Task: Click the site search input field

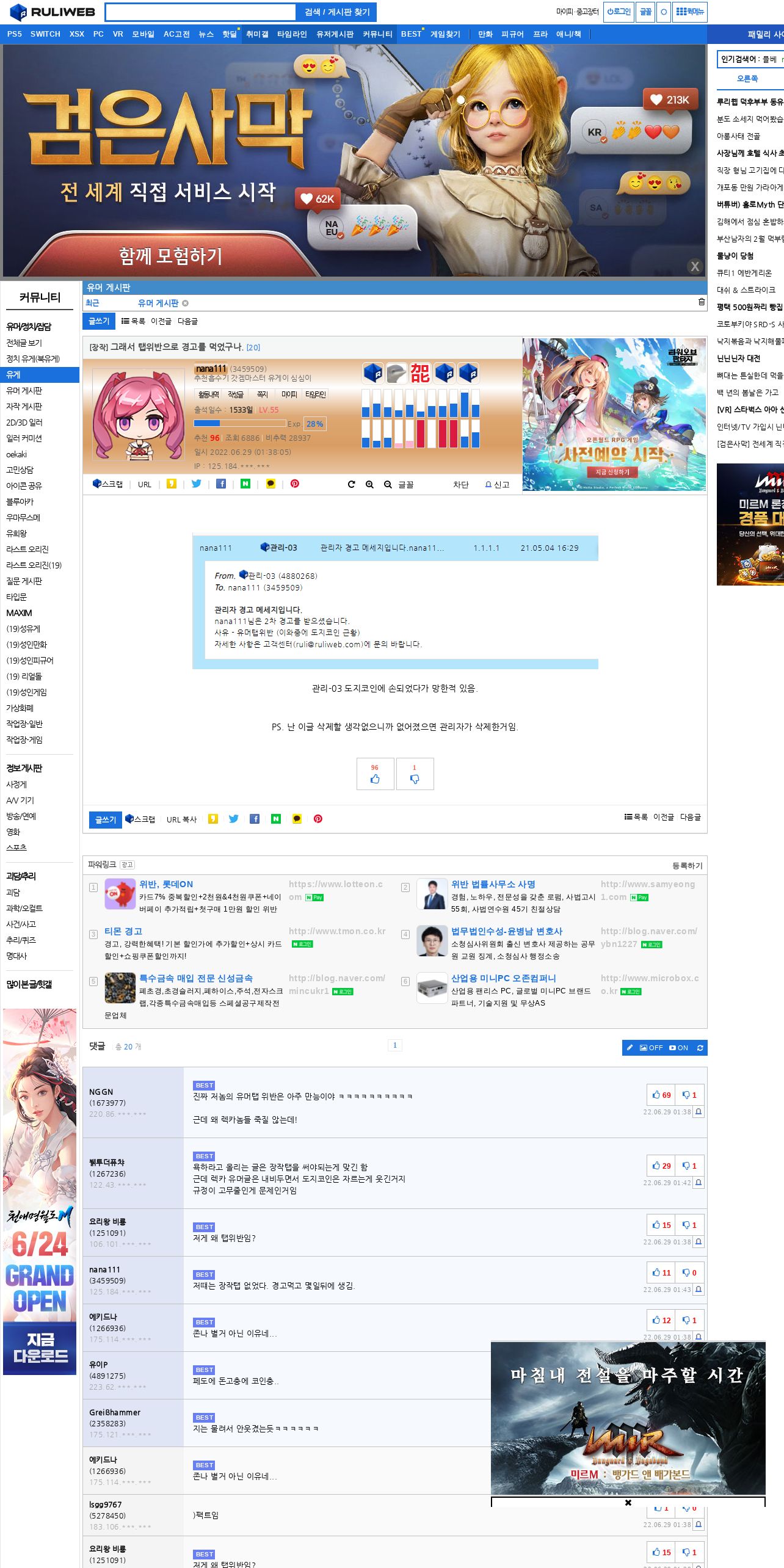Action: (200, 12)
